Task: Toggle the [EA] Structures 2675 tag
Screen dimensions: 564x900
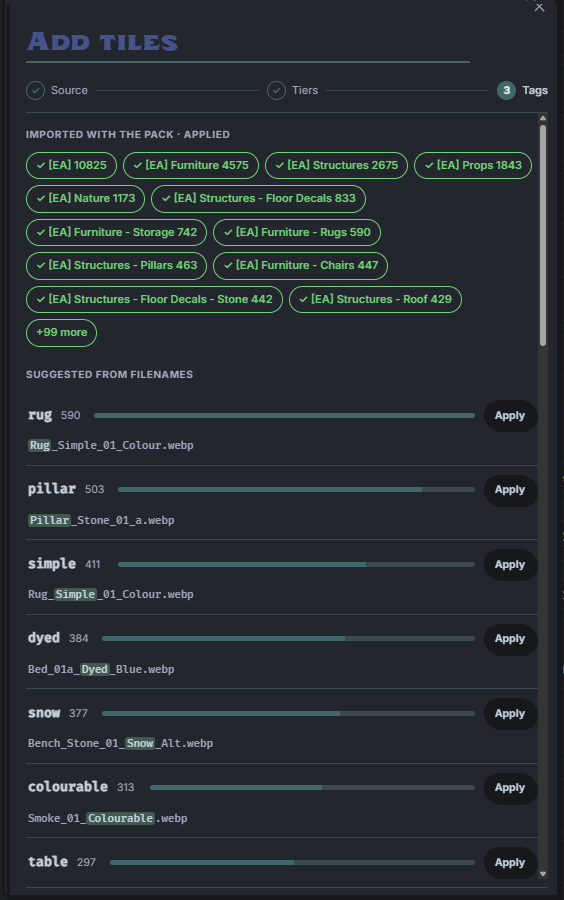Action: point(336,165)
